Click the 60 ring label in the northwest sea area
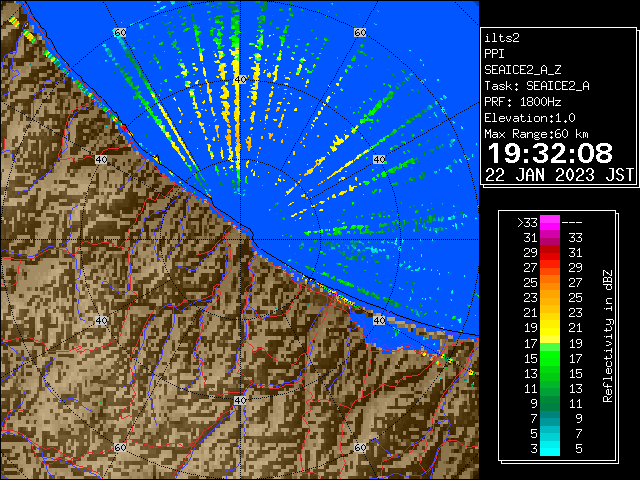The image size is (640, 480). 120,32
